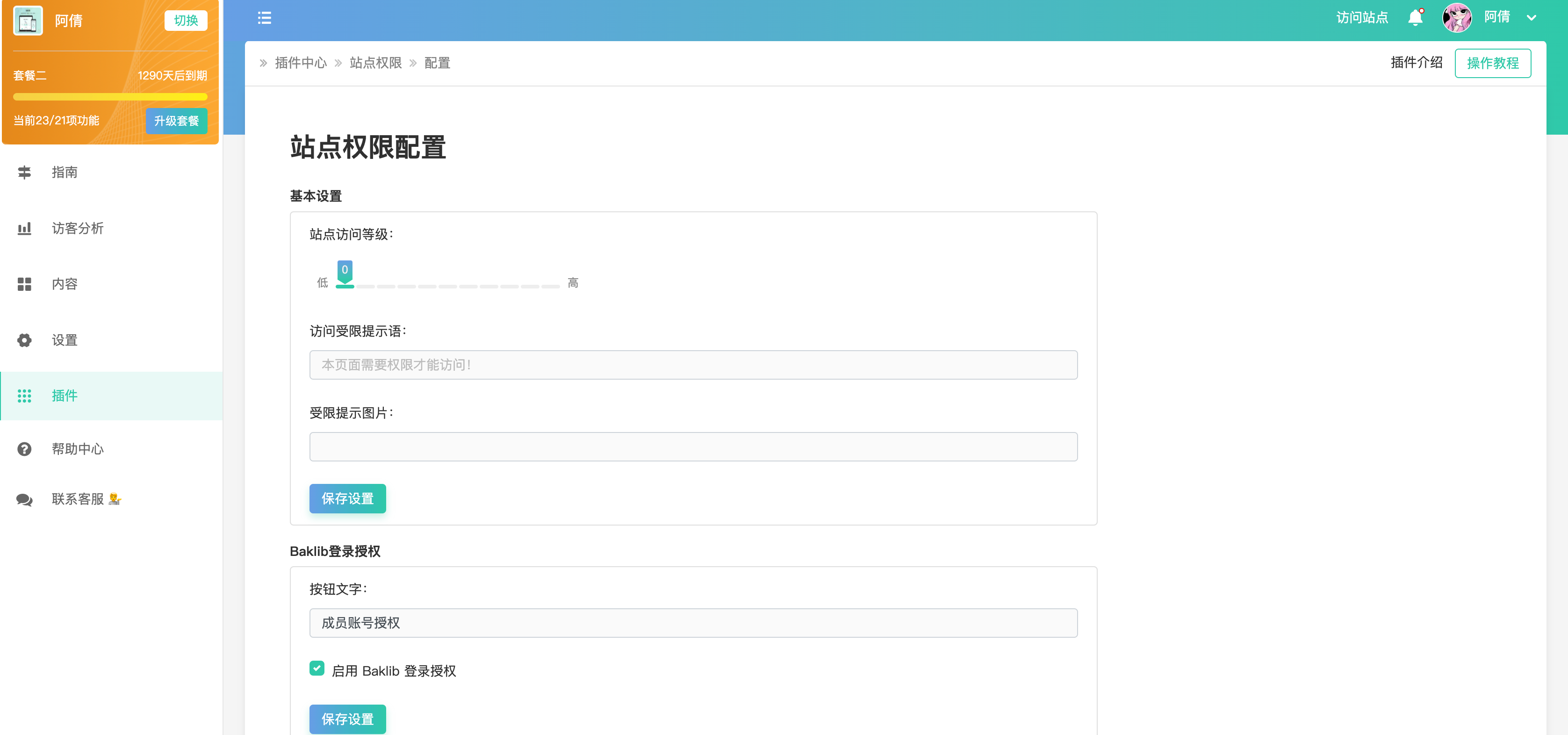Viewport: 1568px width, 735px height.
Task: Click 升级套餐 upgrade plan button
Action: coord(177,121)
